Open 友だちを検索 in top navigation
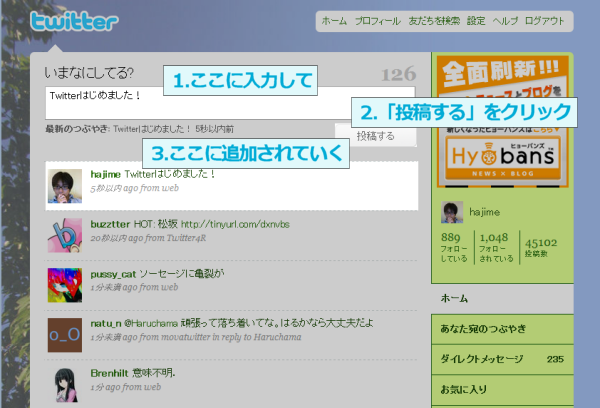 pyautogui.click(x=434, y=21)
